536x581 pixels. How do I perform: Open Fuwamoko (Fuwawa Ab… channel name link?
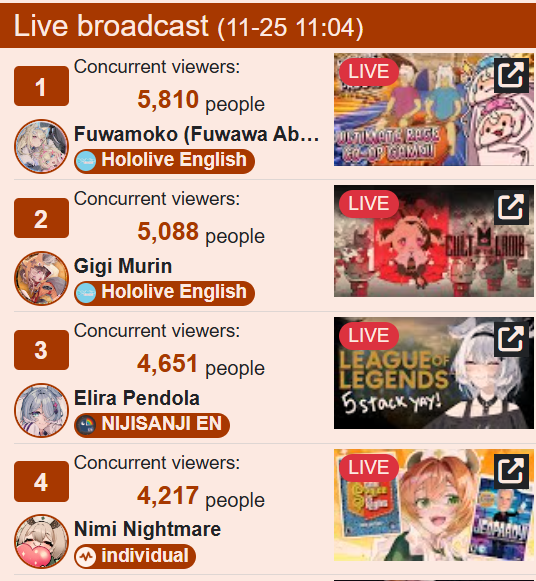click(x=197, y=134)
